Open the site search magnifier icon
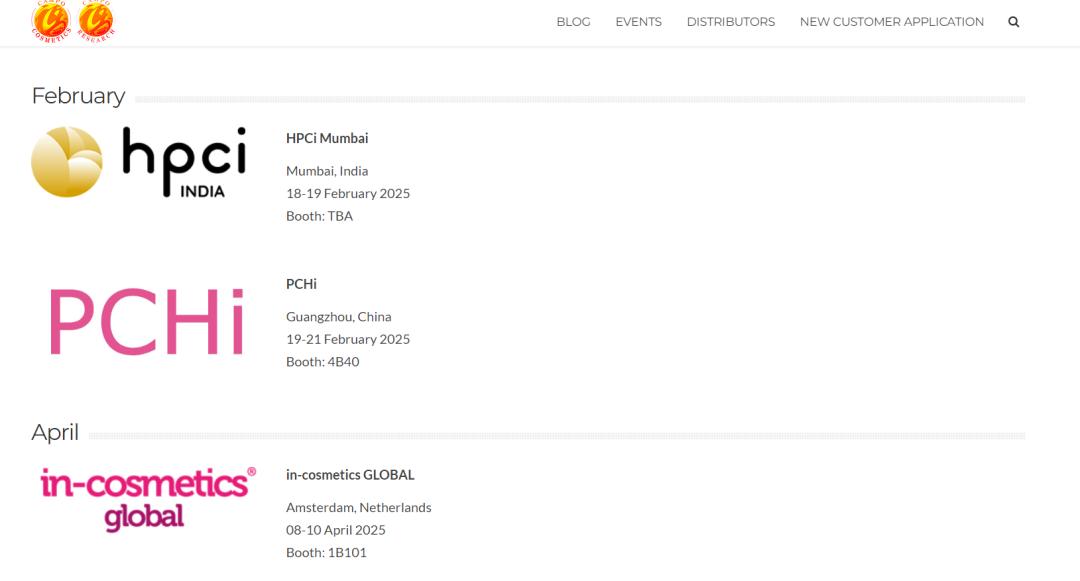Image resolution: width=1080 pixels, height=581 pixels. (1013, 22)
